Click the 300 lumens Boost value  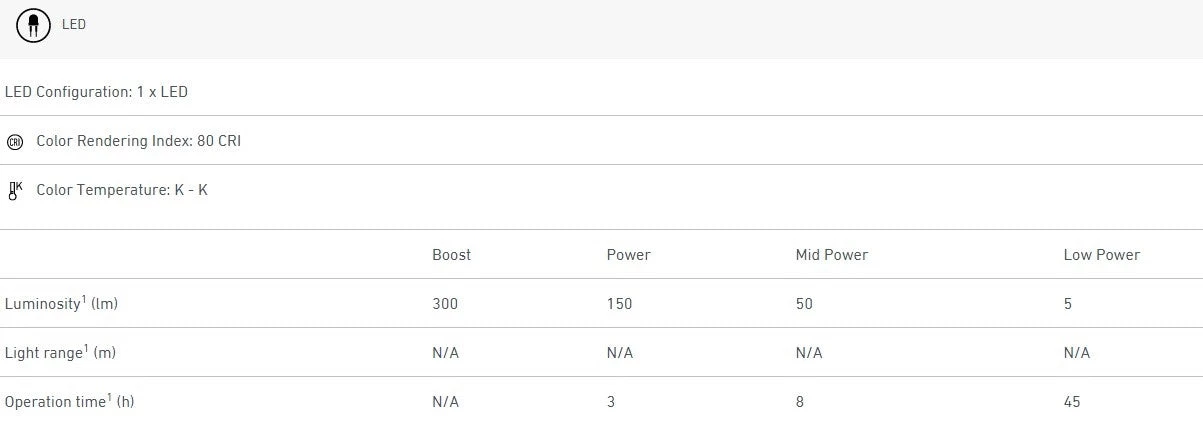tap(445, 304)
